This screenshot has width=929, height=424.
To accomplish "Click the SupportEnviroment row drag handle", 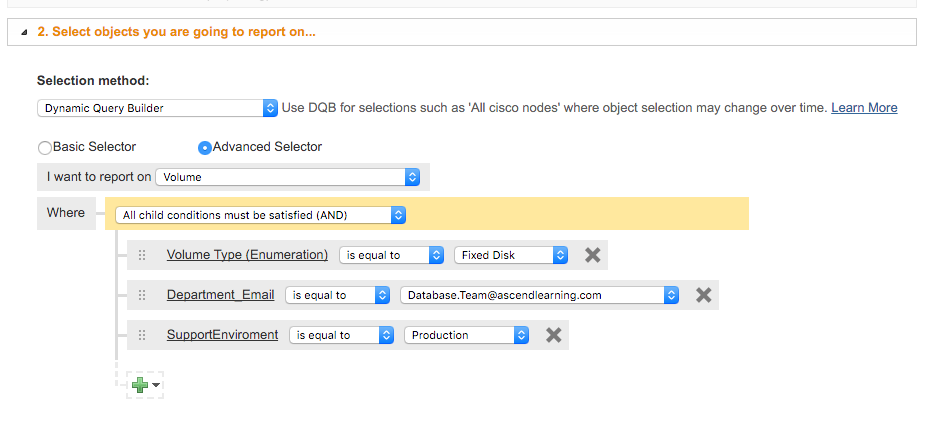I will pos(142,335).
